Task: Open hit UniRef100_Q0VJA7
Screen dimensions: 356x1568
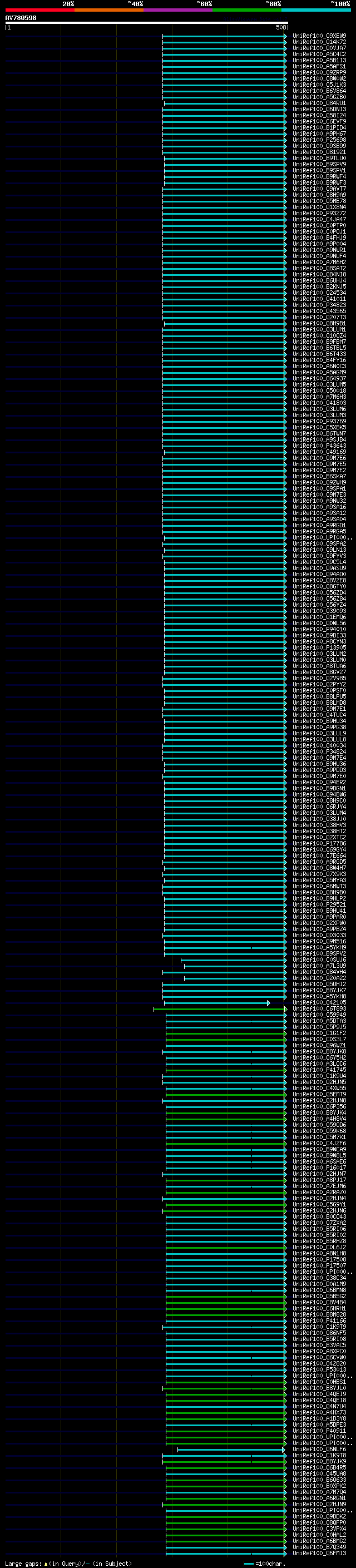Action: point(319,48)
